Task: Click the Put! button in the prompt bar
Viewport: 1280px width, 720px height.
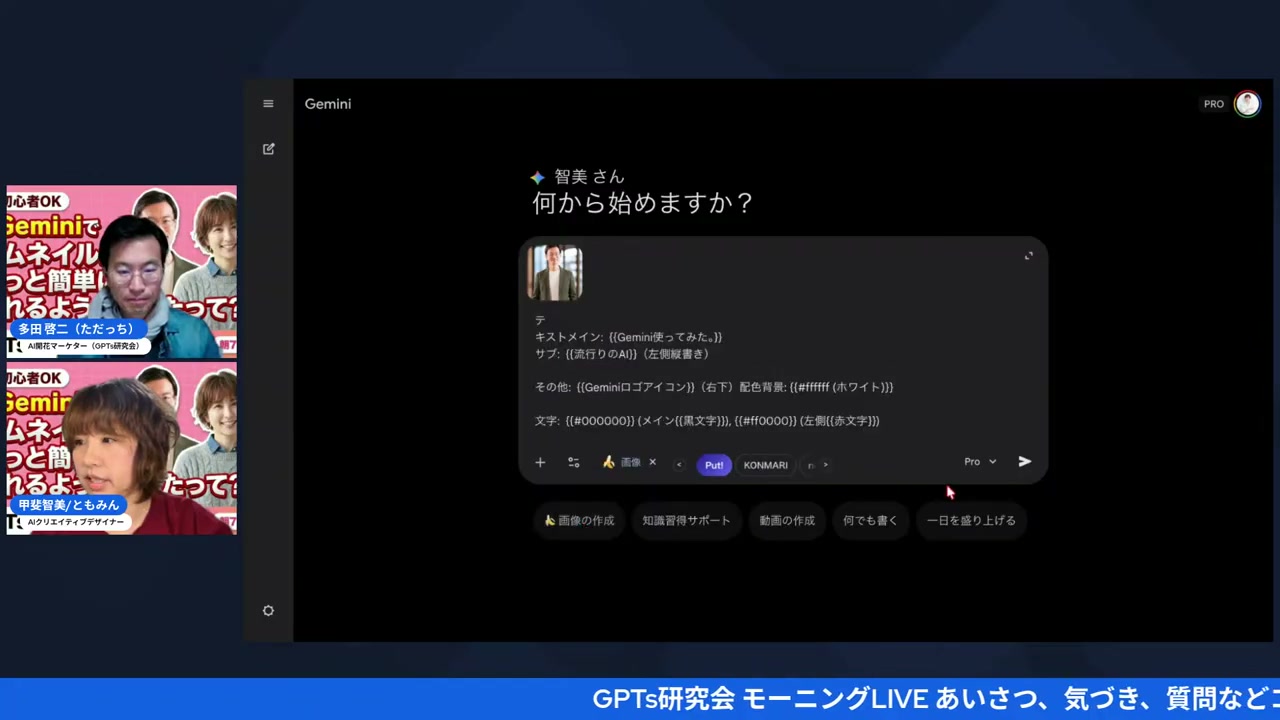Action: [x=713, y=464]
